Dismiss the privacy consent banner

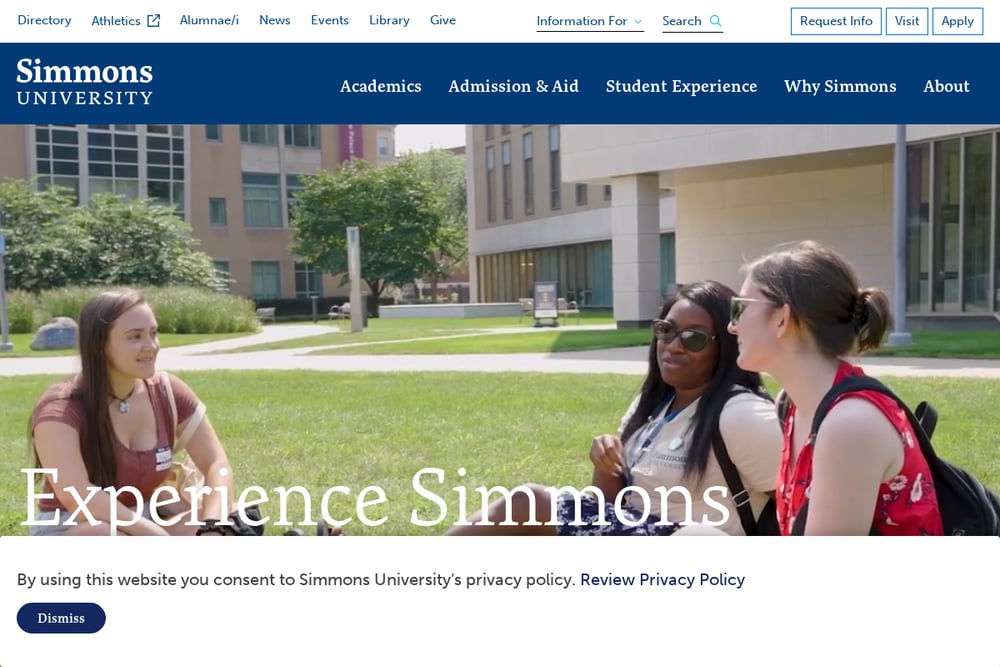click(x=61, y=618)
